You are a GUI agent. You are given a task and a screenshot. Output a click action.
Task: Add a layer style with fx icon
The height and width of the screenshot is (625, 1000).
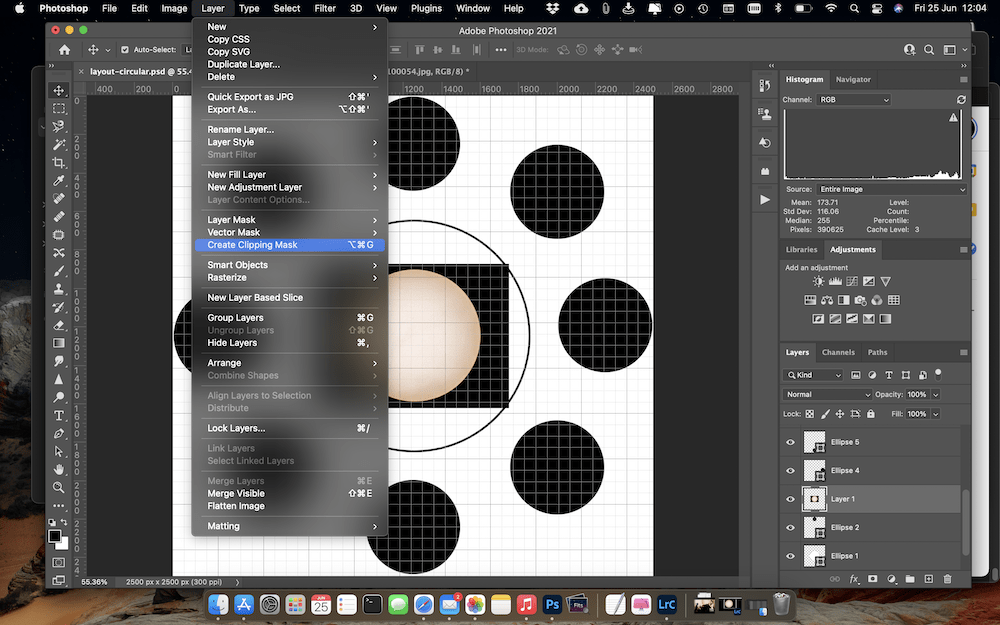coord(853,579)
